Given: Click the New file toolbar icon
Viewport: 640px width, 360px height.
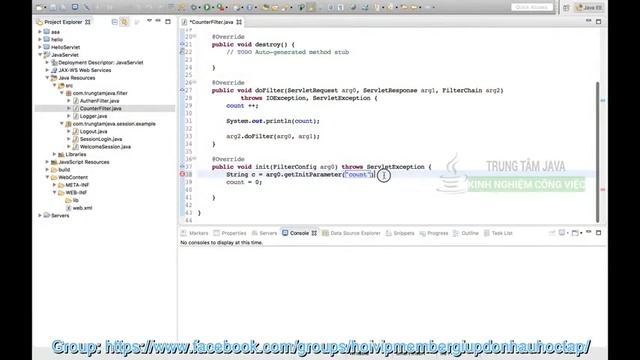Looking at the screenshot, I should [x=40, y=7].
